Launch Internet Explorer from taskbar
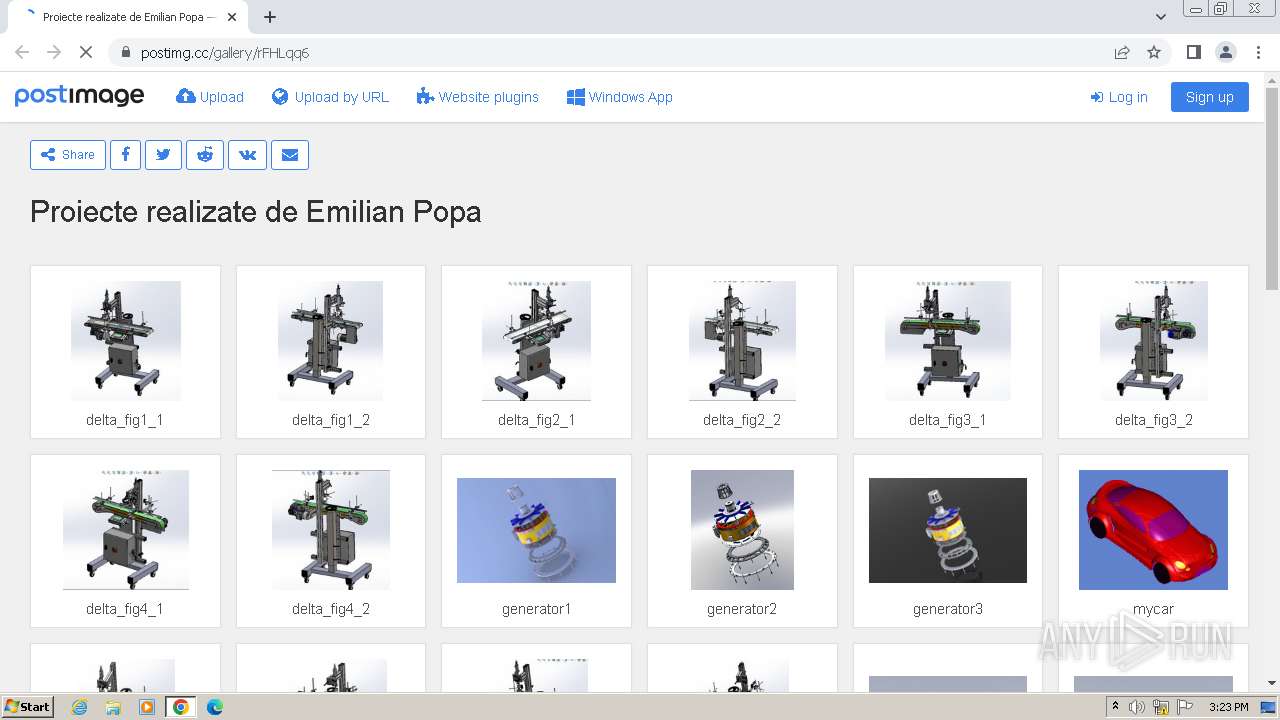Image resolution: width=1280 pixels, height=720 pixels. [80, 707]
